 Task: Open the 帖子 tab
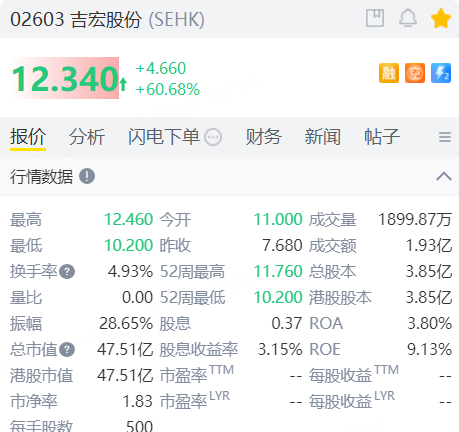382,137
